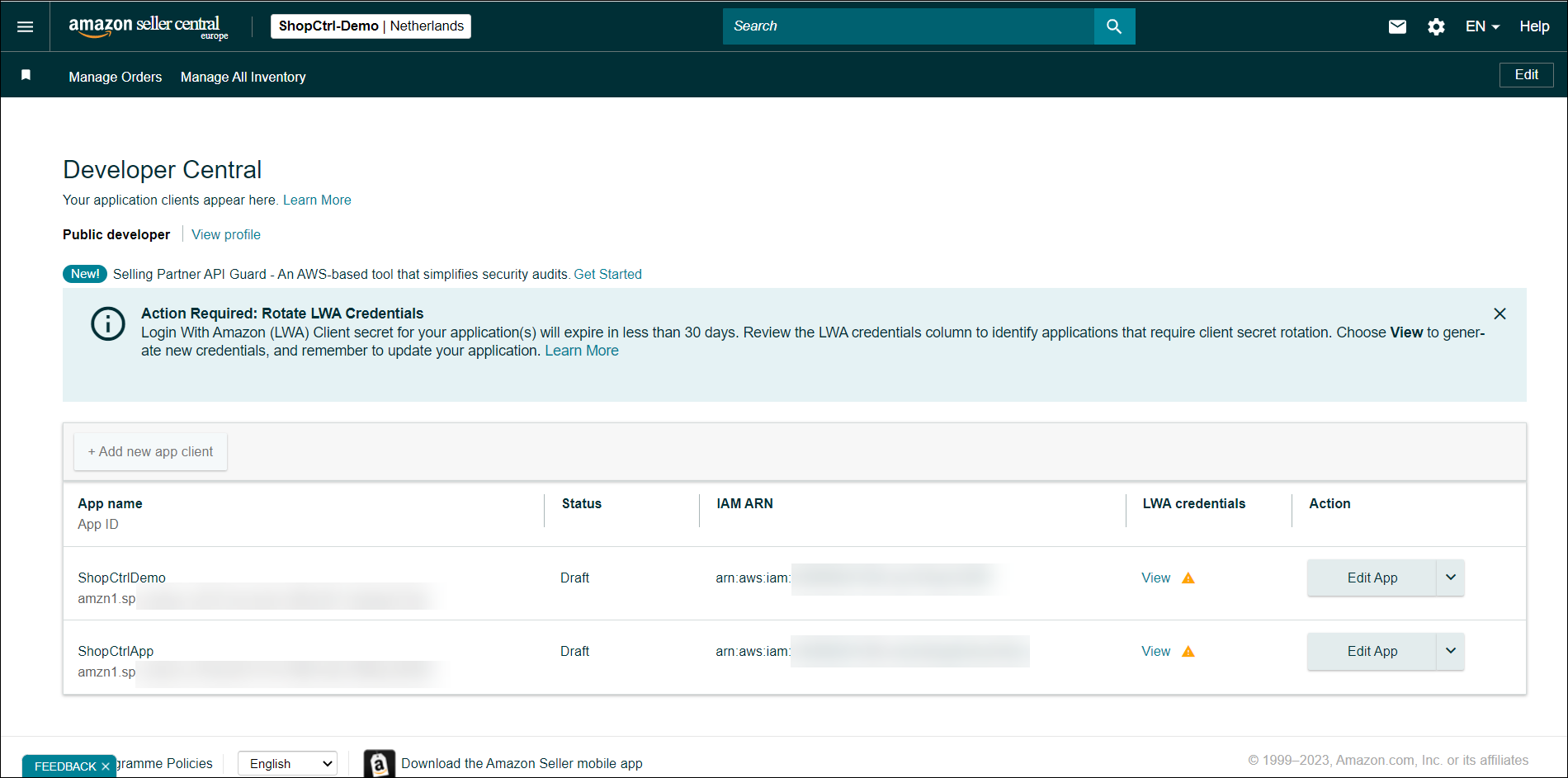Open the ShopCtrl-Demo Netherlands account switcher
Screen dimensions: 1568x778
click(x=371, y=26)
